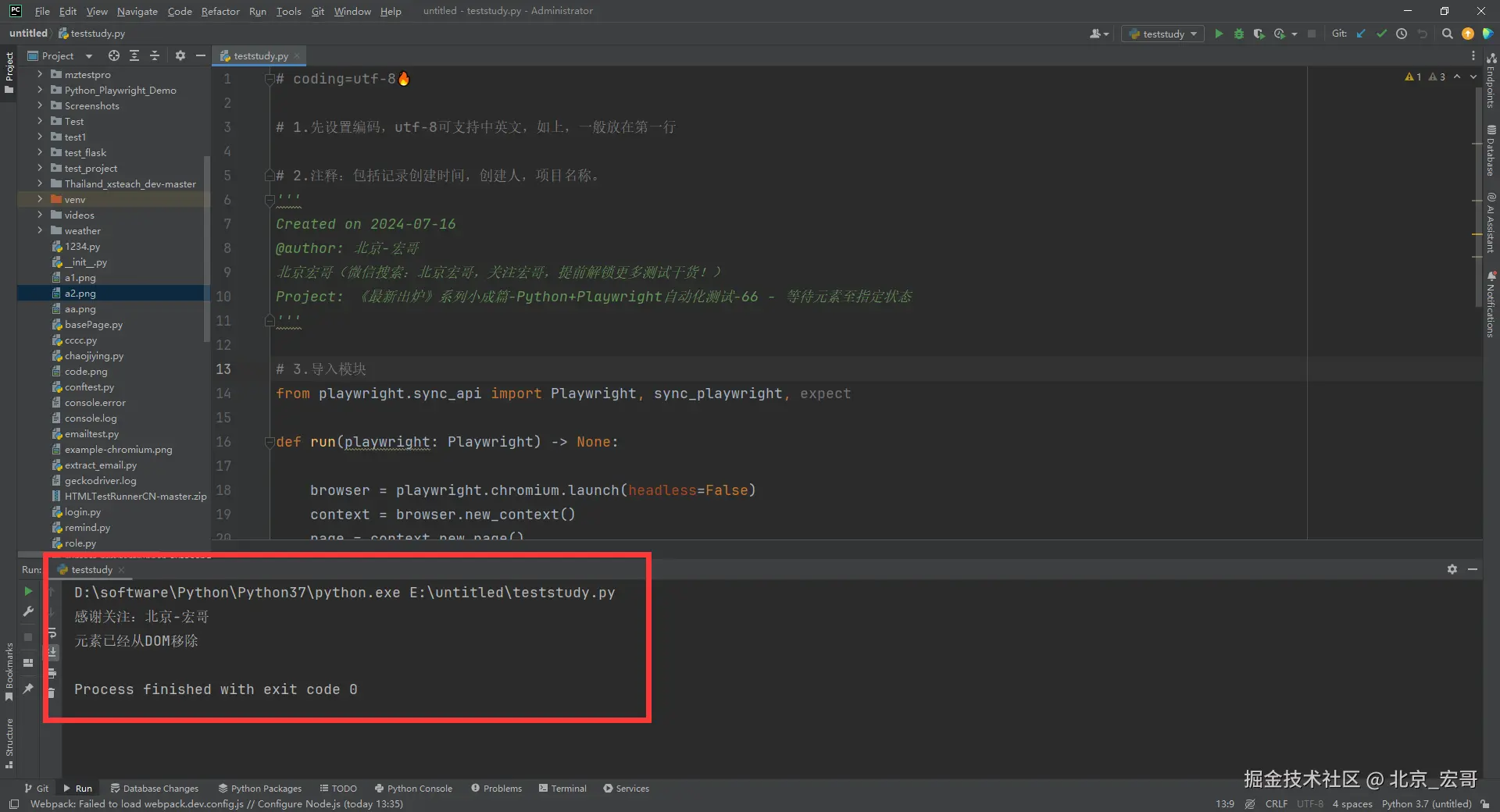The height and width of the screenshot is (812, 1500).
Task: Open the user account dropdown in toolbar
Action: pyautogui.click(x=1099, y=34)
